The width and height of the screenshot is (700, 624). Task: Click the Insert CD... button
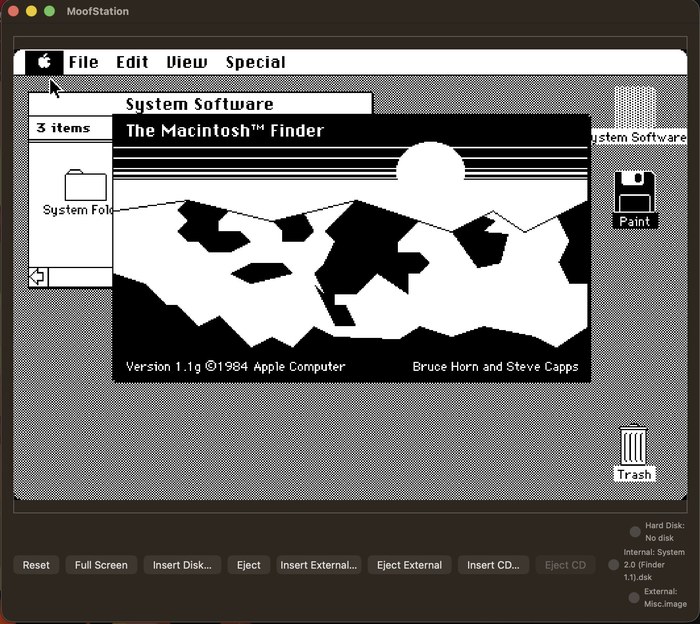tap(493, 565)
